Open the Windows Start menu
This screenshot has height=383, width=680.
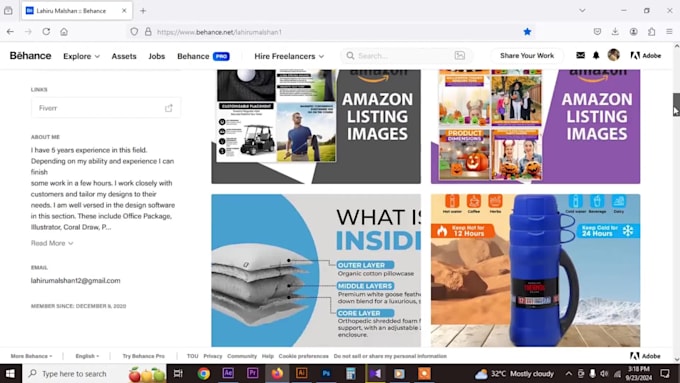10,373
